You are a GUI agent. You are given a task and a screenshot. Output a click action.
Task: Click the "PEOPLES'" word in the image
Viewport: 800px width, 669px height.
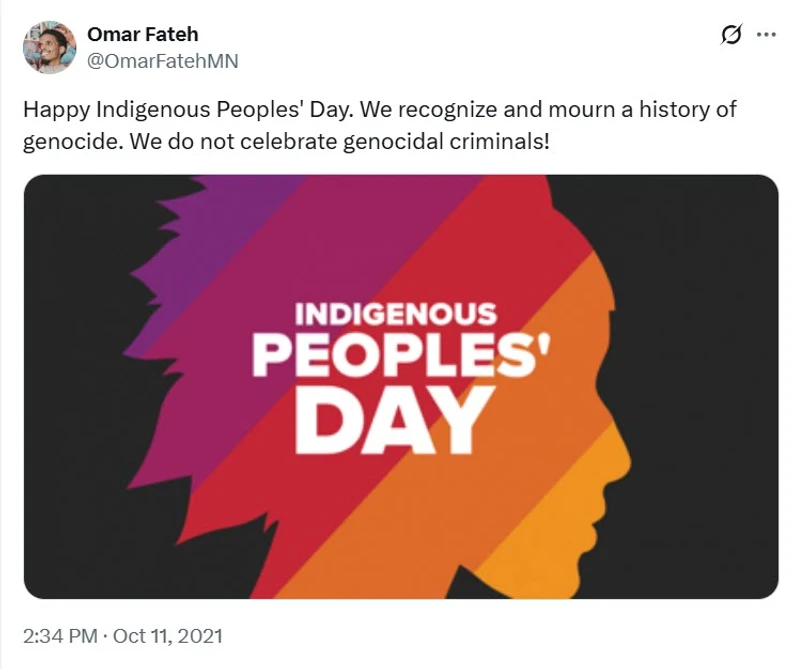(x=398, y=356)
